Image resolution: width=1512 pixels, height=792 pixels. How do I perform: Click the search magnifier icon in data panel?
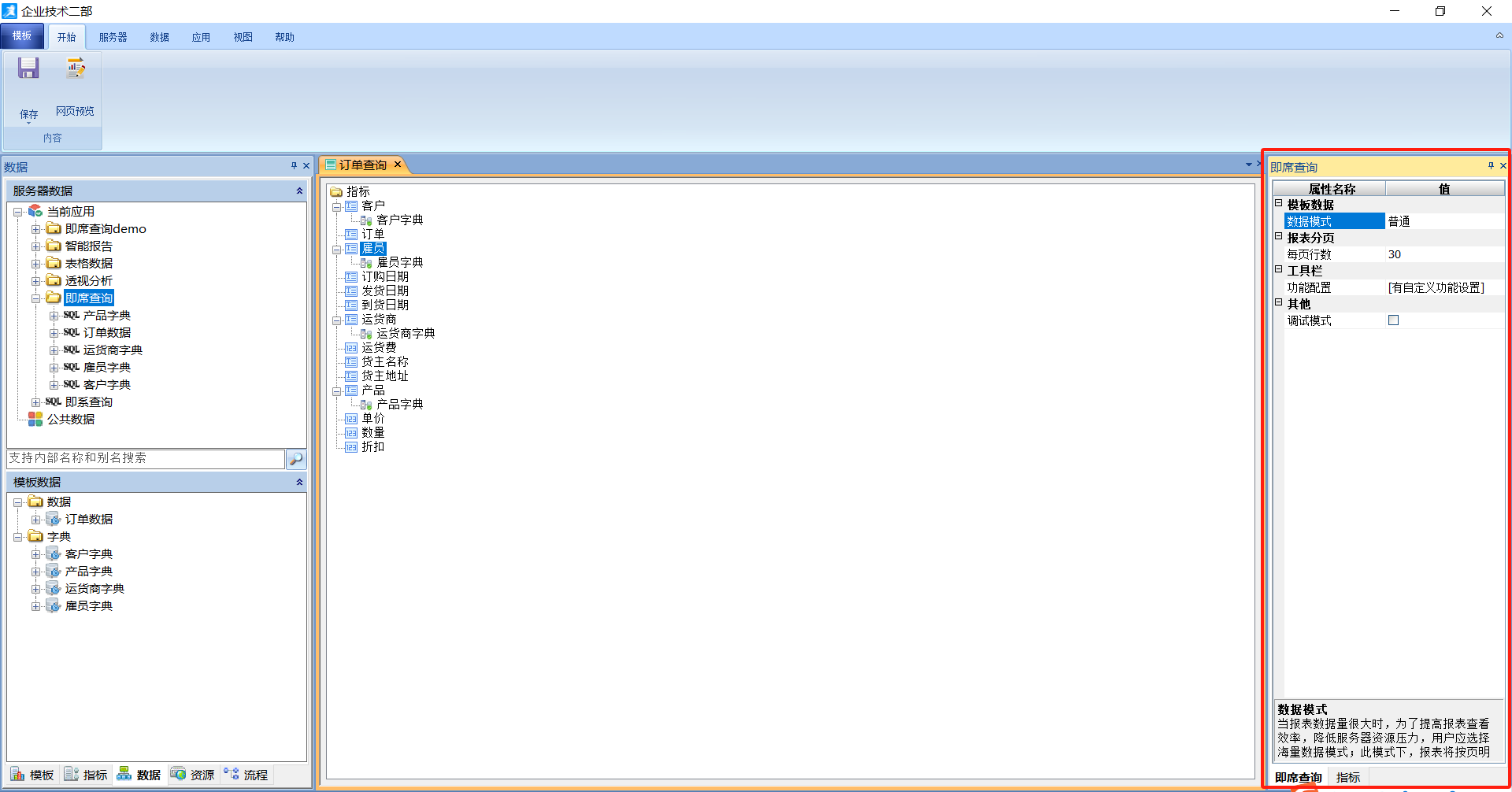coord(296,459)
